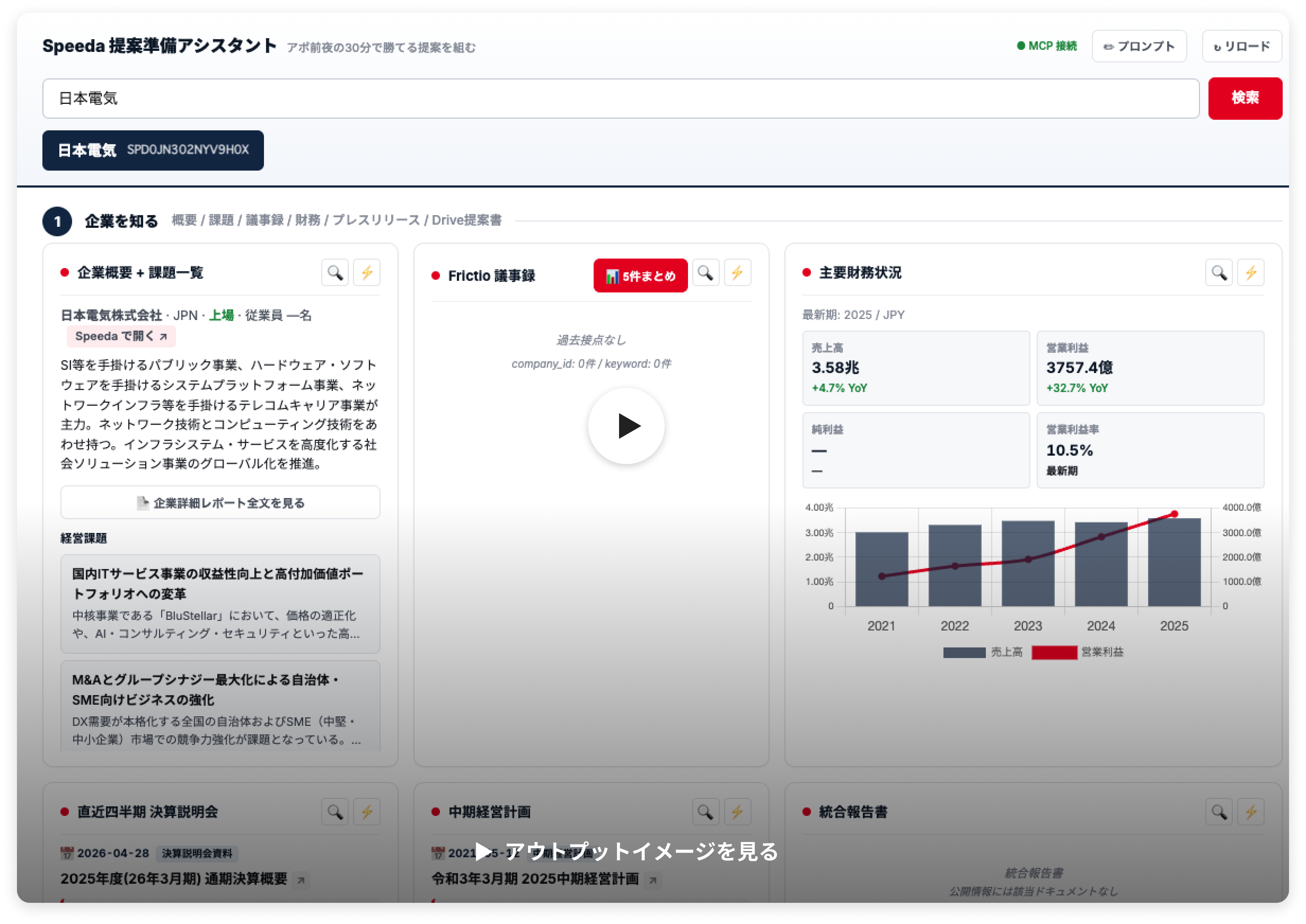This screenshot has height=924, width=1306.
Task: Click the magnifier icon in 統合報告書 card
Action: 1219,812
